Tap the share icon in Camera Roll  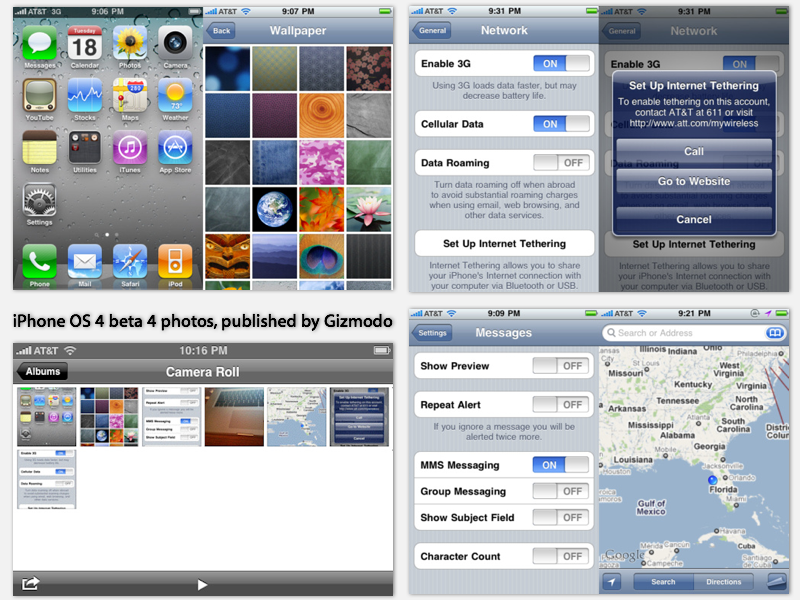click(31, 583)
